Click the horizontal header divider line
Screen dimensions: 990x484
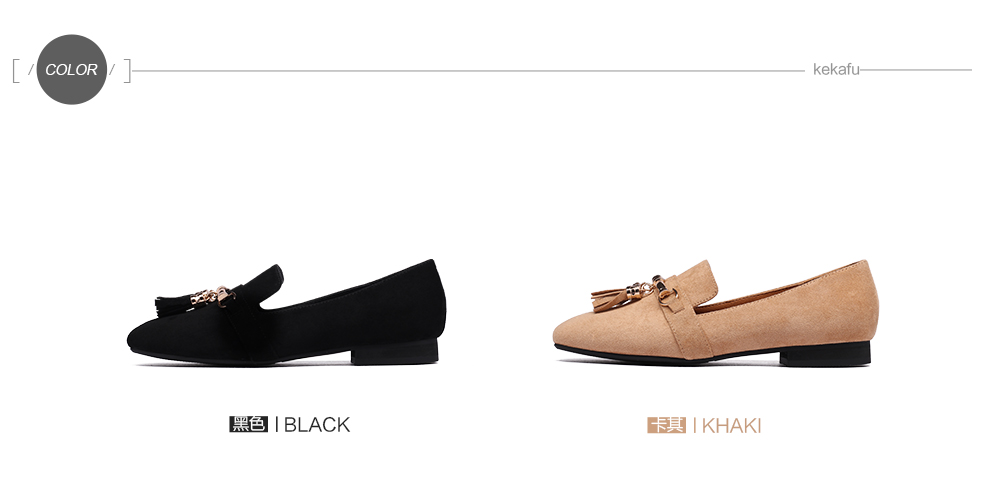click(x=468, y=71)
